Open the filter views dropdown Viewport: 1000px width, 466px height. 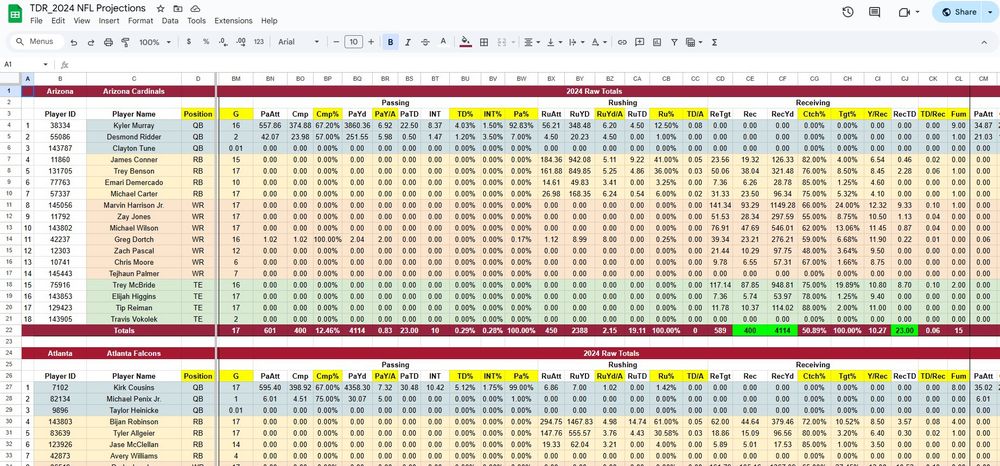[693, 42]
